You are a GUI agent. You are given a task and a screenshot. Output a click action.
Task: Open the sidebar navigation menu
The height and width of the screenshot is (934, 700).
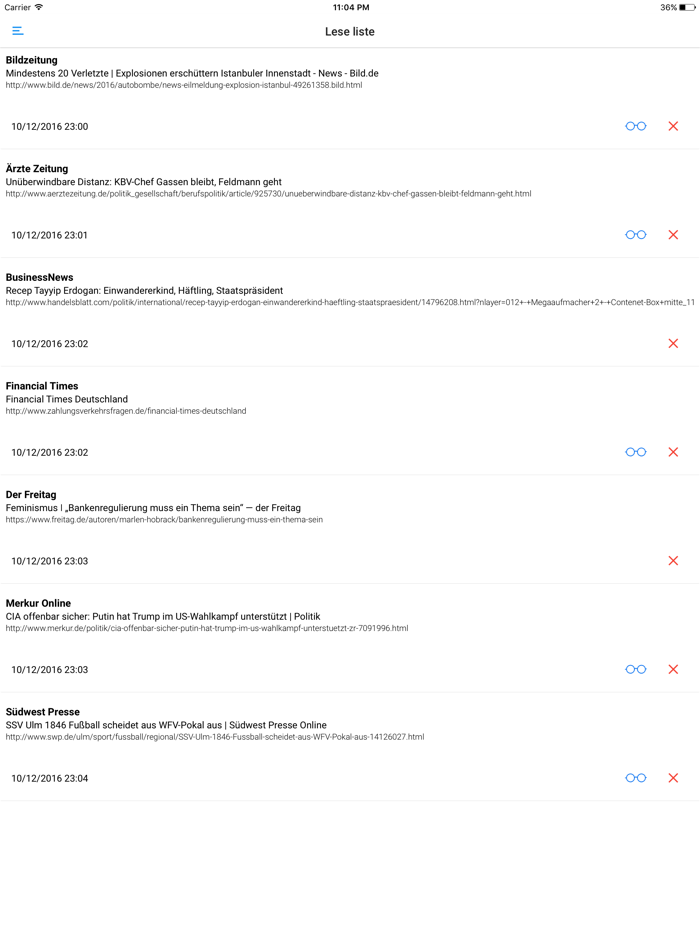17,30
